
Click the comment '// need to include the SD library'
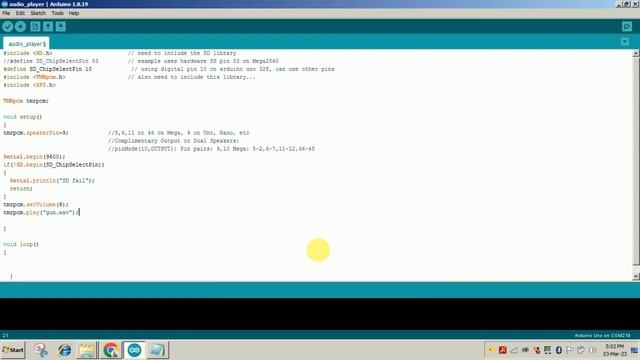coord(182,53)
